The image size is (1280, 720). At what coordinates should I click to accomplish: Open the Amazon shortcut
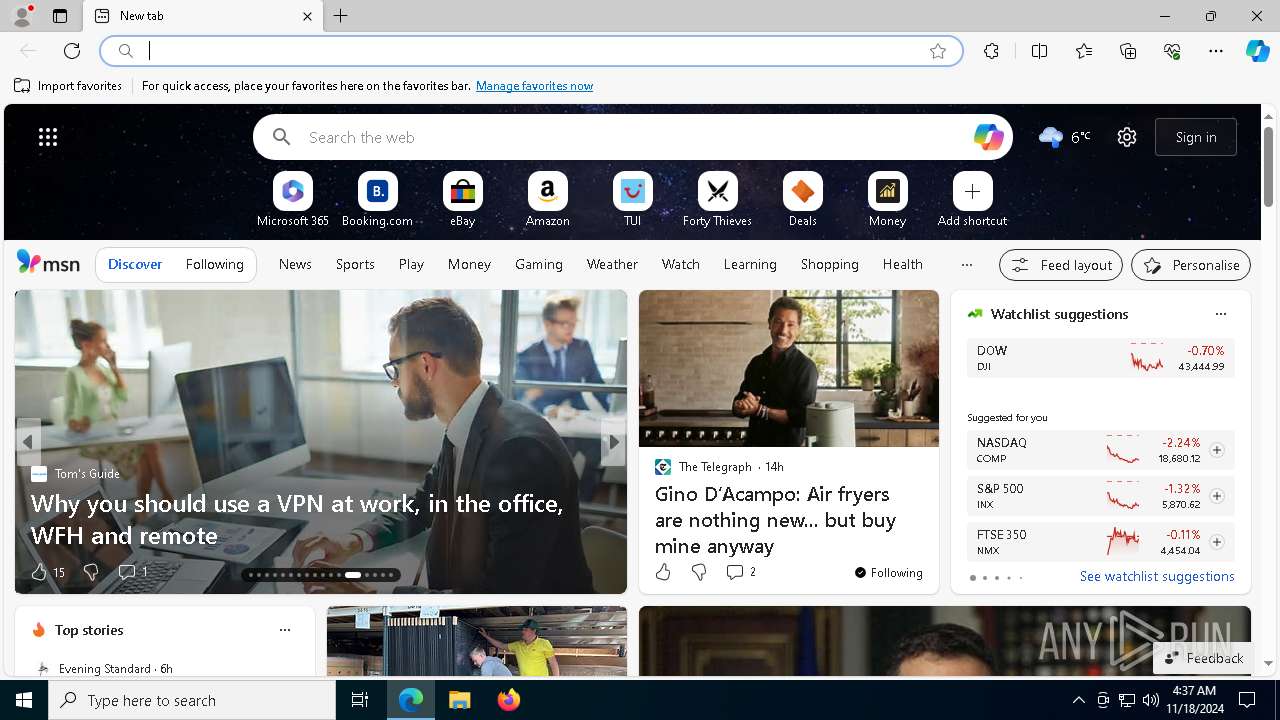coord(547,200)
